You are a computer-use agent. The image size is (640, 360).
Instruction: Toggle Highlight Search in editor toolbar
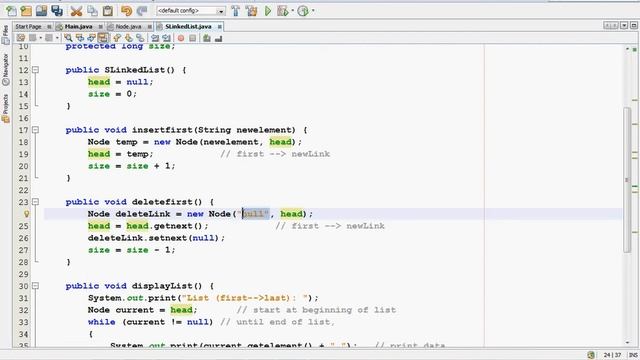(103, 38)
